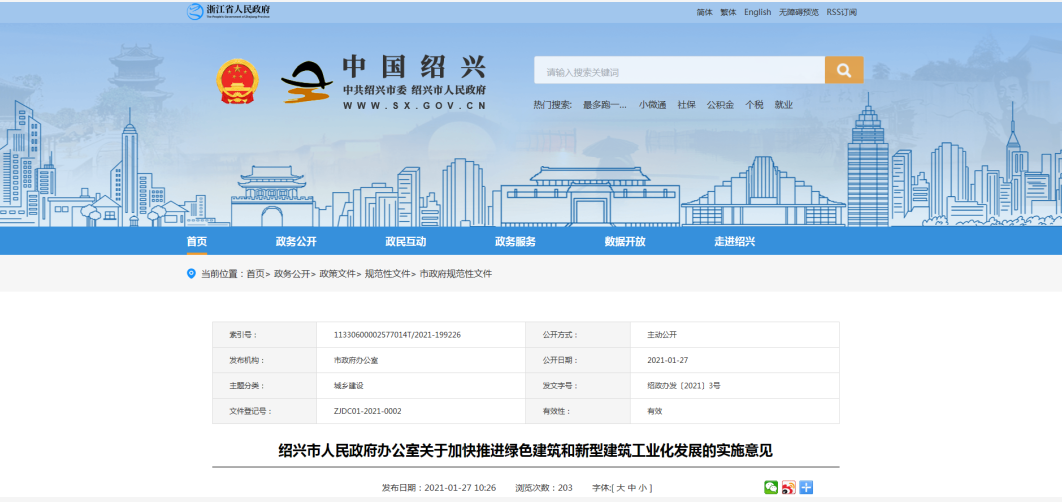Click the Shaoxing hat logo
Image resolution: width=1062 pixels, height=502 pixels.
[x=306, y=81]
